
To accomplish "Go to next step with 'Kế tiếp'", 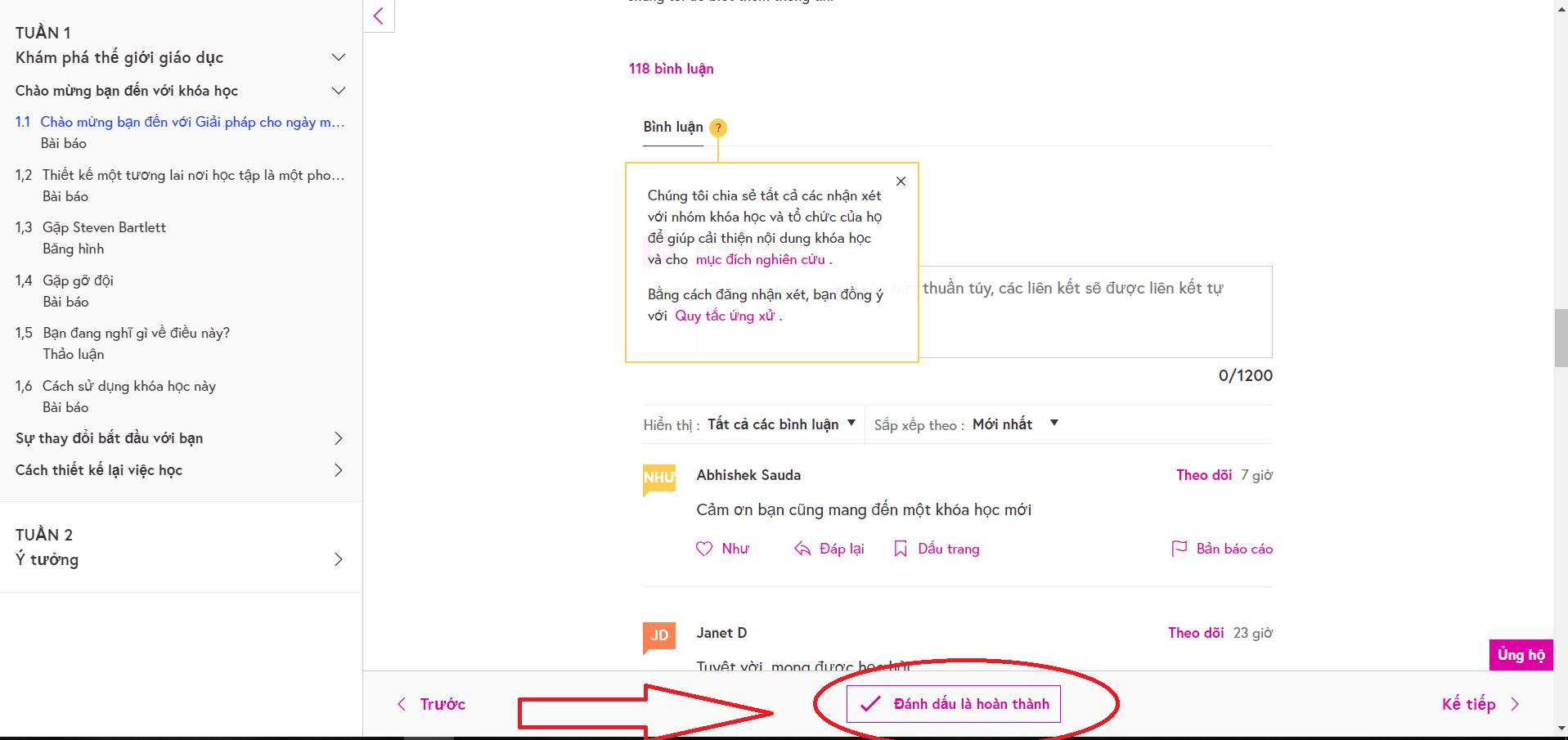I will 1480,704.
